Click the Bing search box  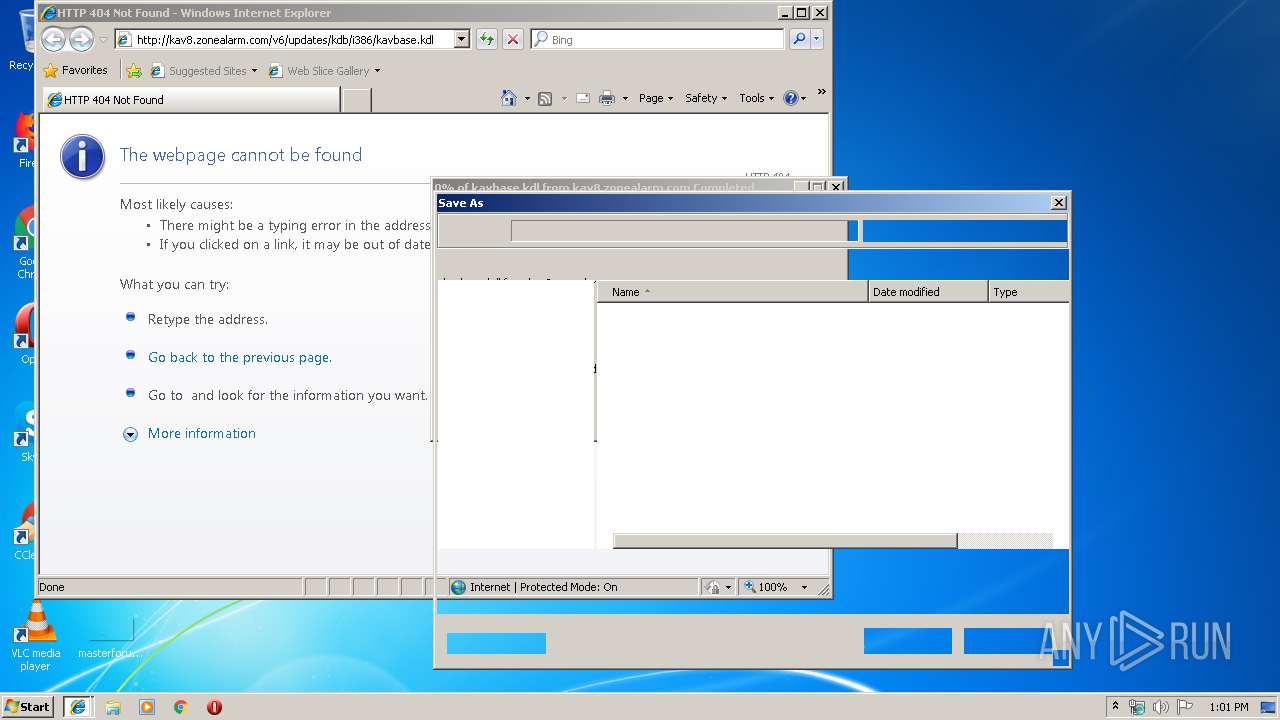pos(657,39)
